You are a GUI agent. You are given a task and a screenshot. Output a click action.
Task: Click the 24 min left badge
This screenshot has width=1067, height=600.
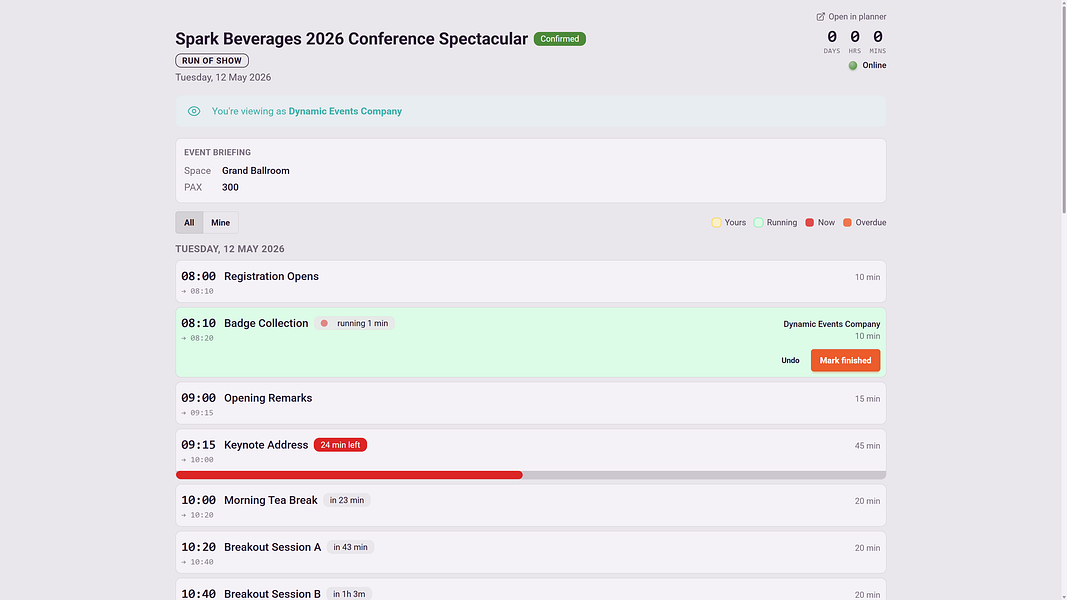(340, 445)
